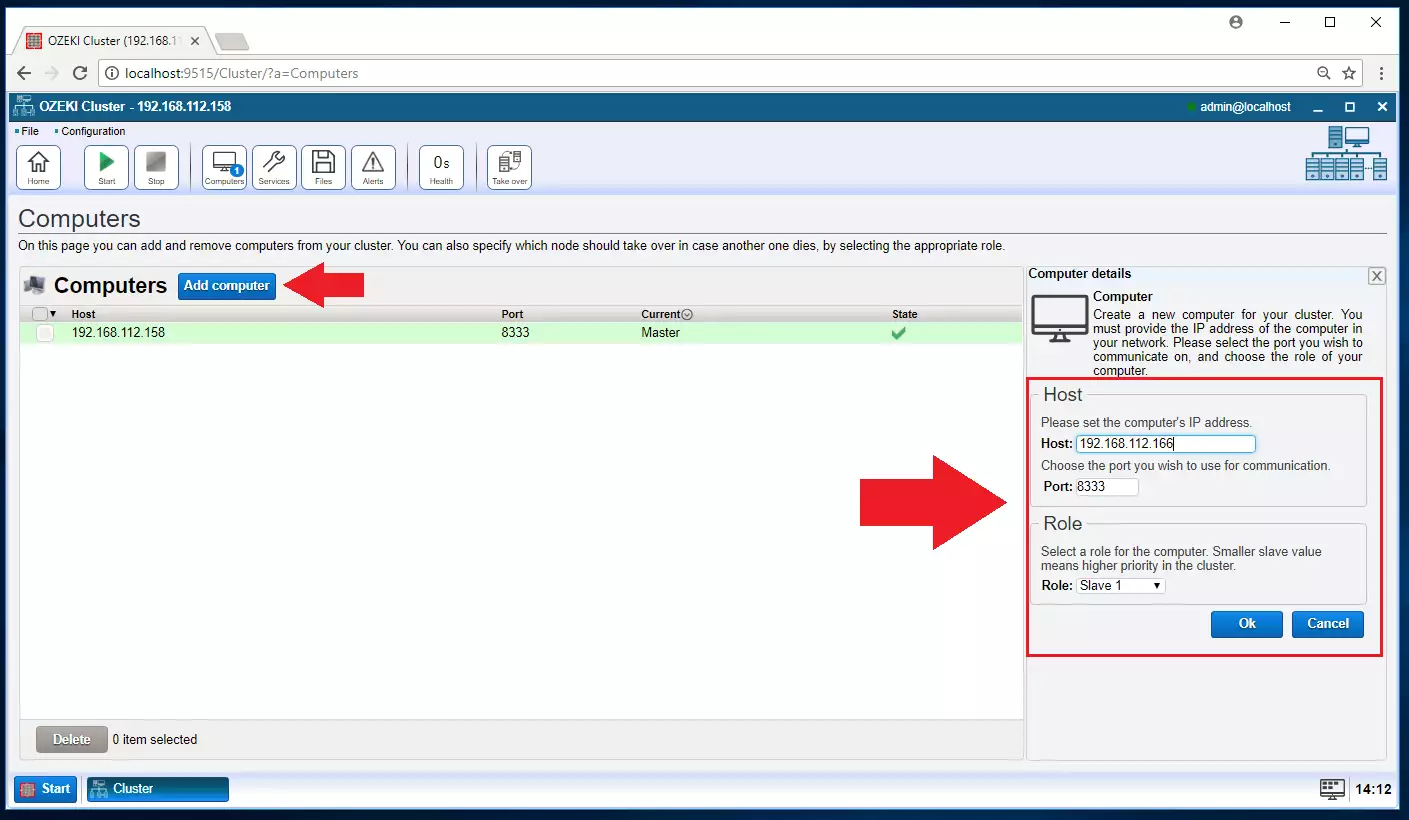Click the Port input field
The image size is (1409, 820).
(x=1107, y=487)
